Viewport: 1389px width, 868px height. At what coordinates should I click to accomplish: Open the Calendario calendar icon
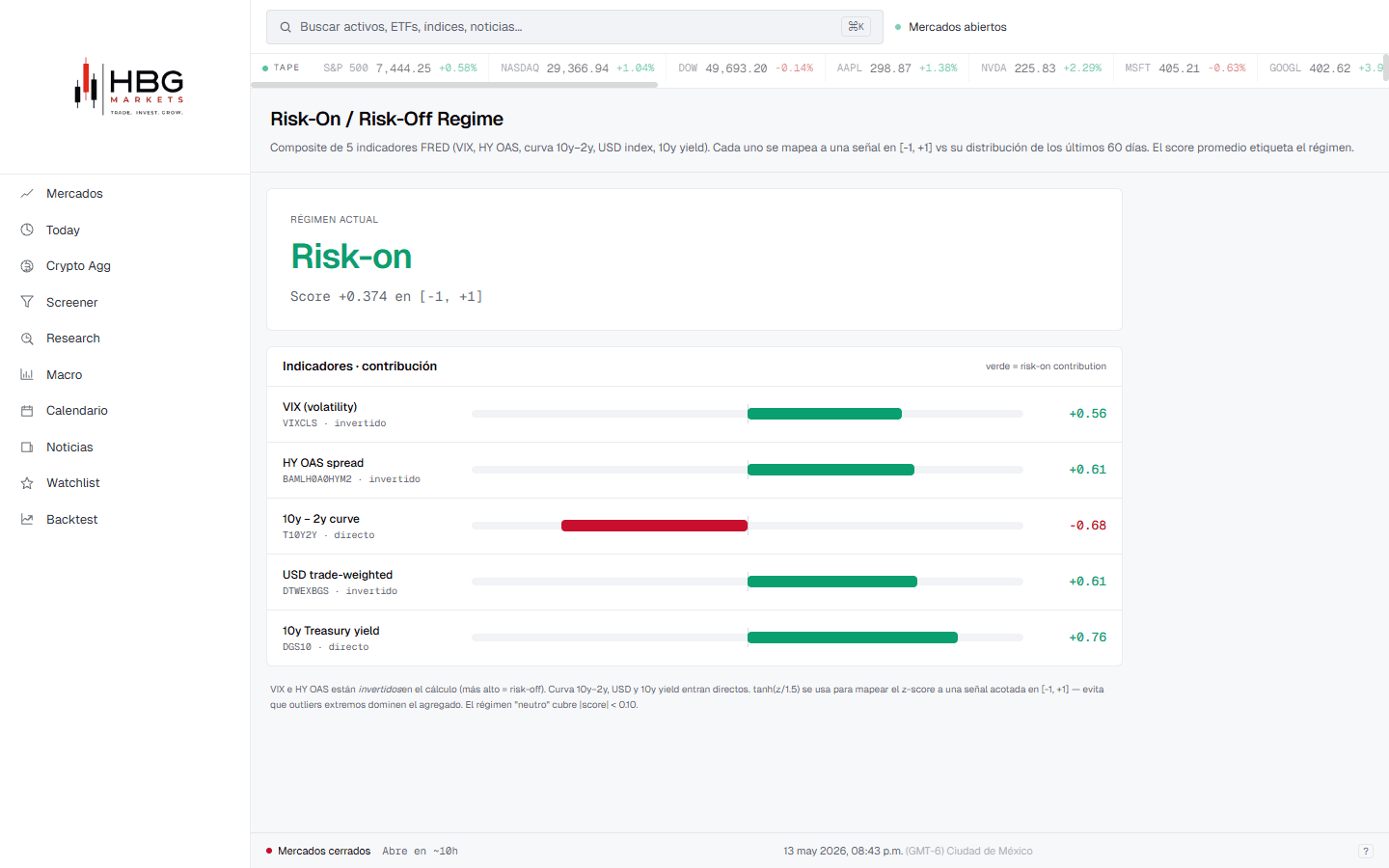point(27,411)
